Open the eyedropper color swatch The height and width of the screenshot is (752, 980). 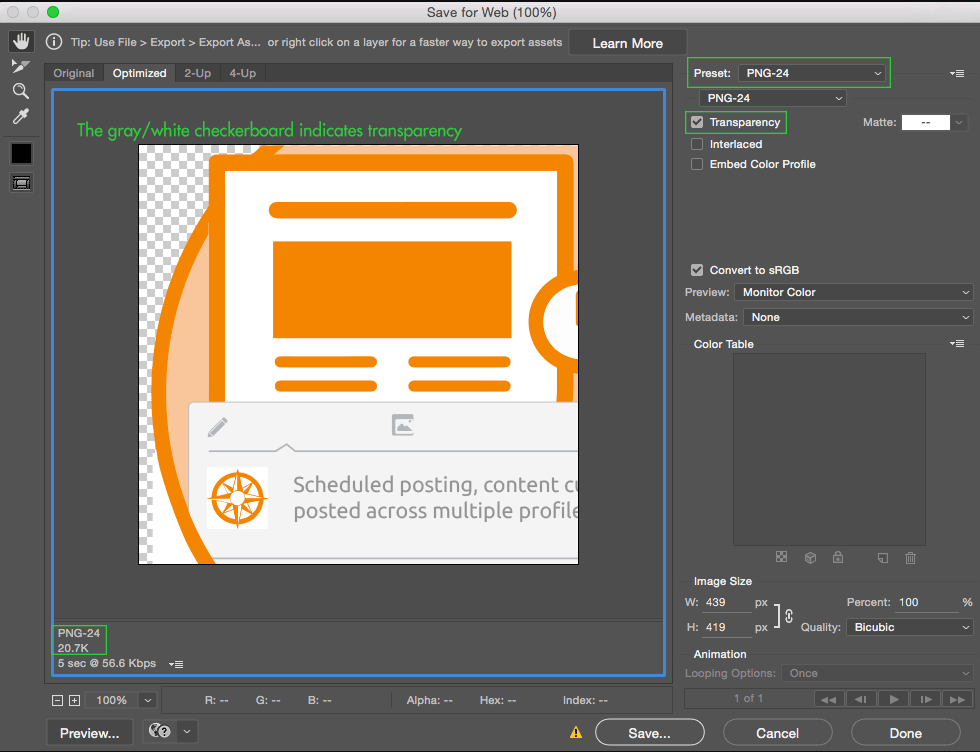coord(21,153)
